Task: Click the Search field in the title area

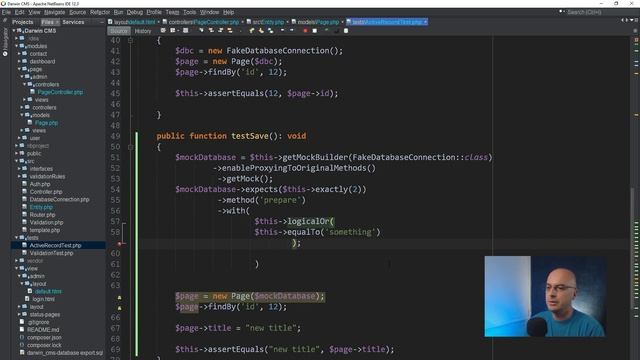Action: pyautogui.click(x=584, y=12)
